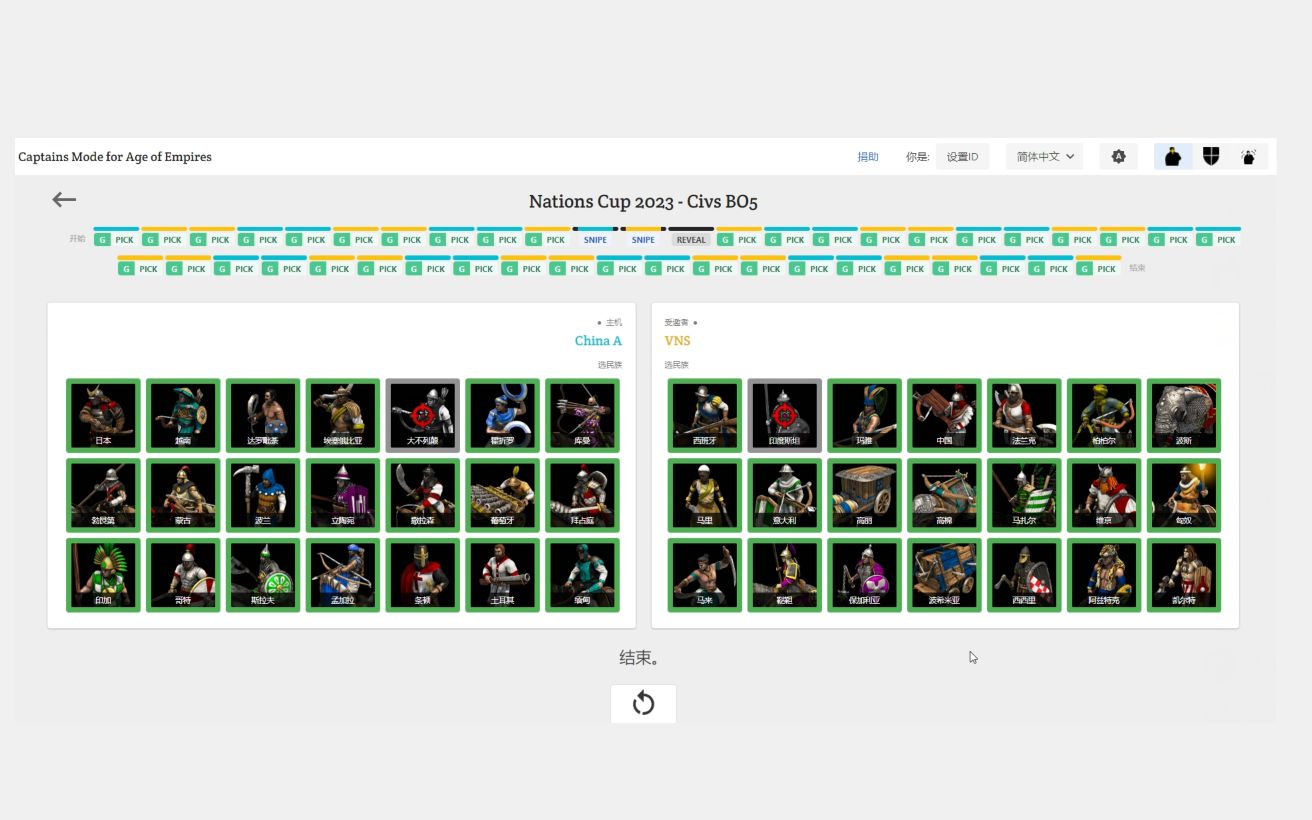Open the 简体中文 language dropdown
Image resolution: width=1312 pixels, height=820 pixels.
click(x=1045, y=157)
